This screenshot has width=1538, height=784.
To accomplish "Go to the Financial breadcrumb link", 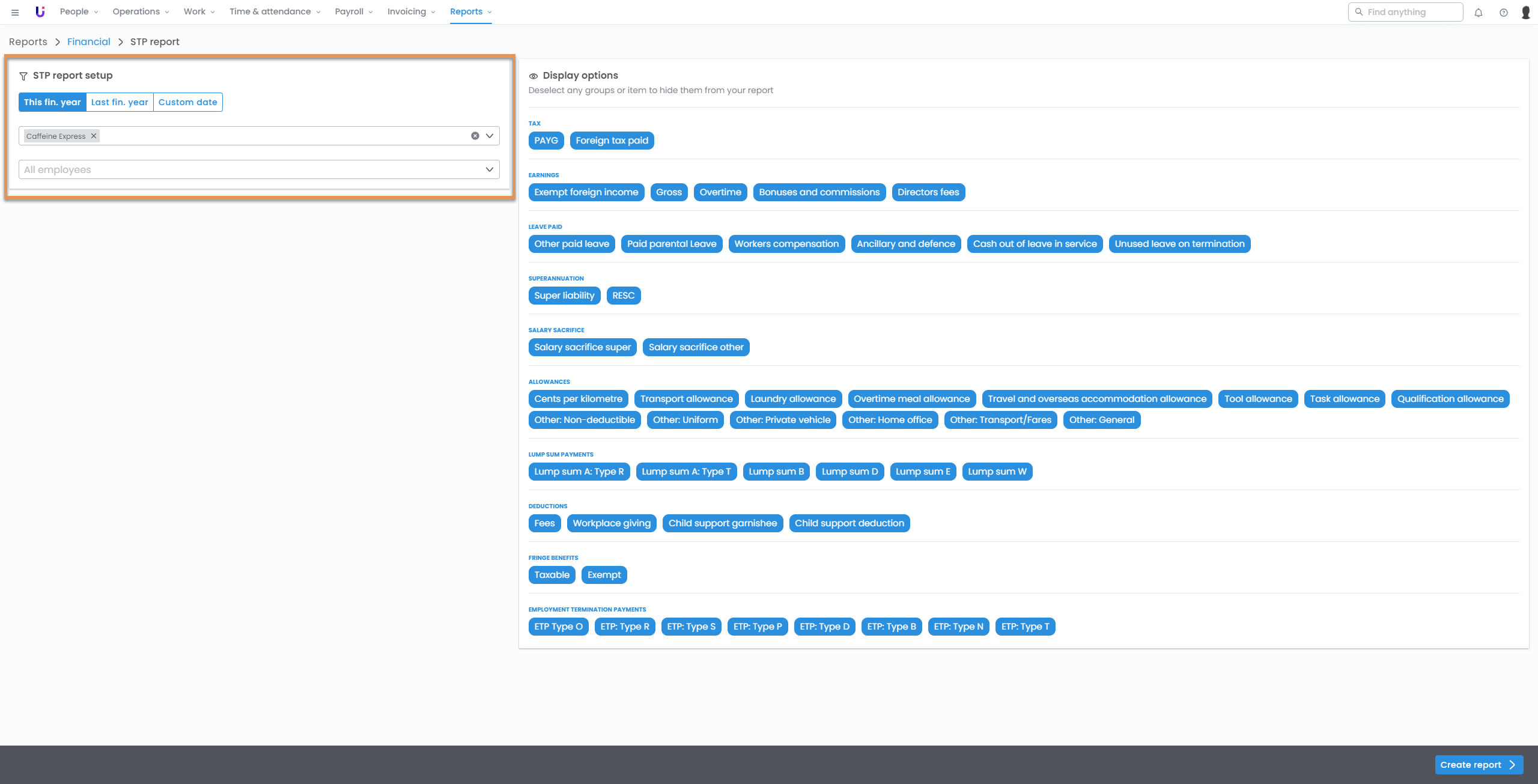I will [x=88, y=41].
